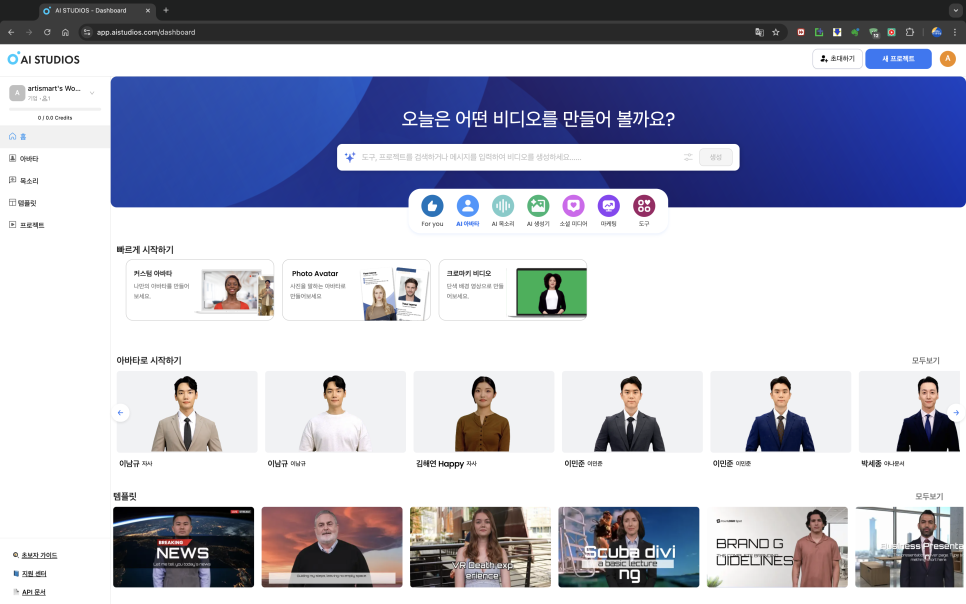The image size is (966, 604).
Task: Select the 마케팅 category icon
Action: tap(609, 206)
